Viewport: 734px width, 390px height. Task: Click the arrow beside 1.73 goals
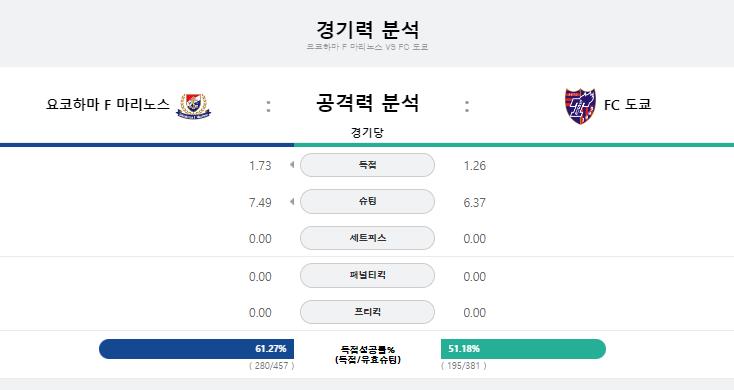(x=292, y=165)
